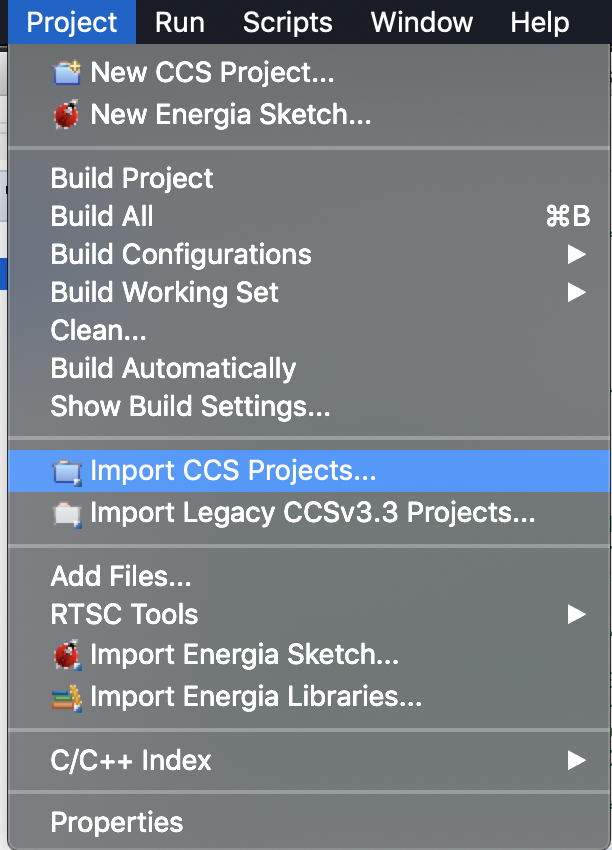Click the New CCS Project folder icon
The height and width of the screenshot is (850, 612).
(67, 73)
